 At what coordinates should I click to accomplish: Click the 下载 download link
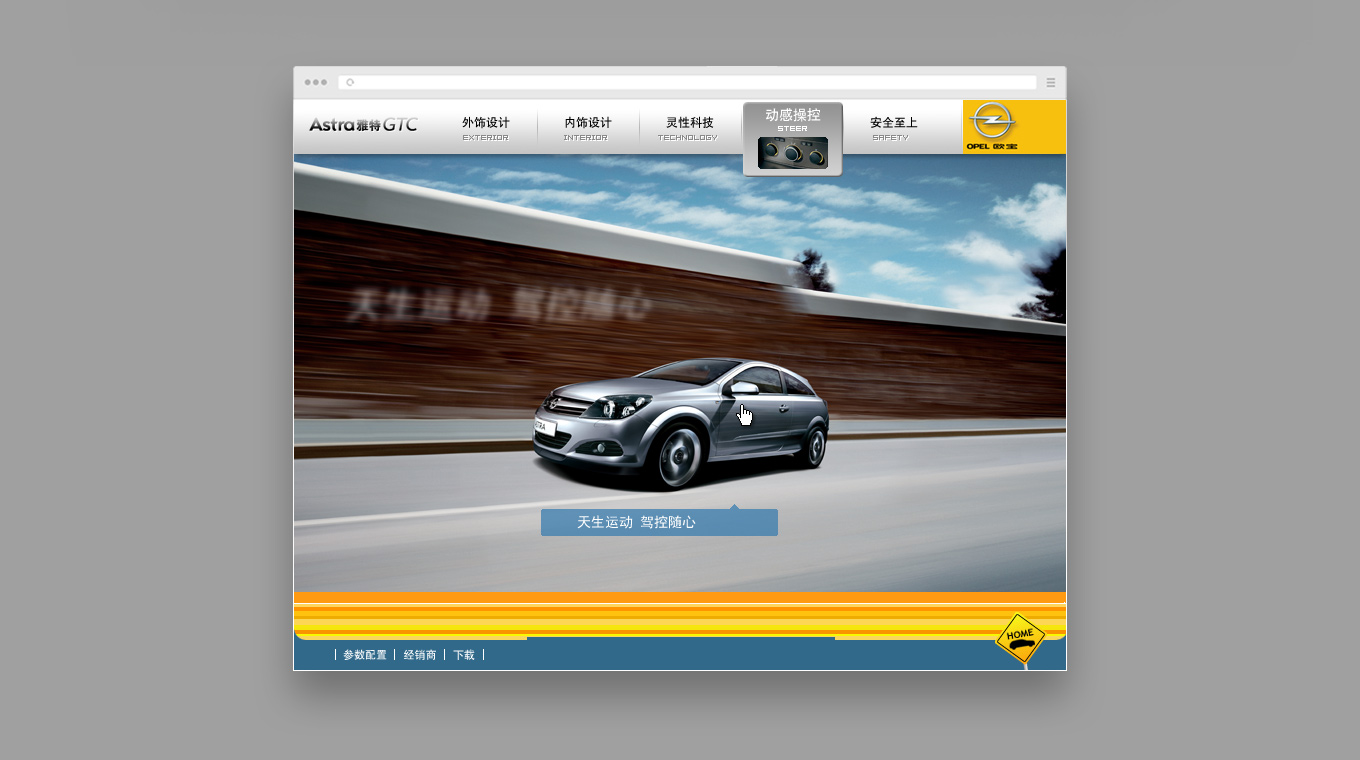[464, 655]
